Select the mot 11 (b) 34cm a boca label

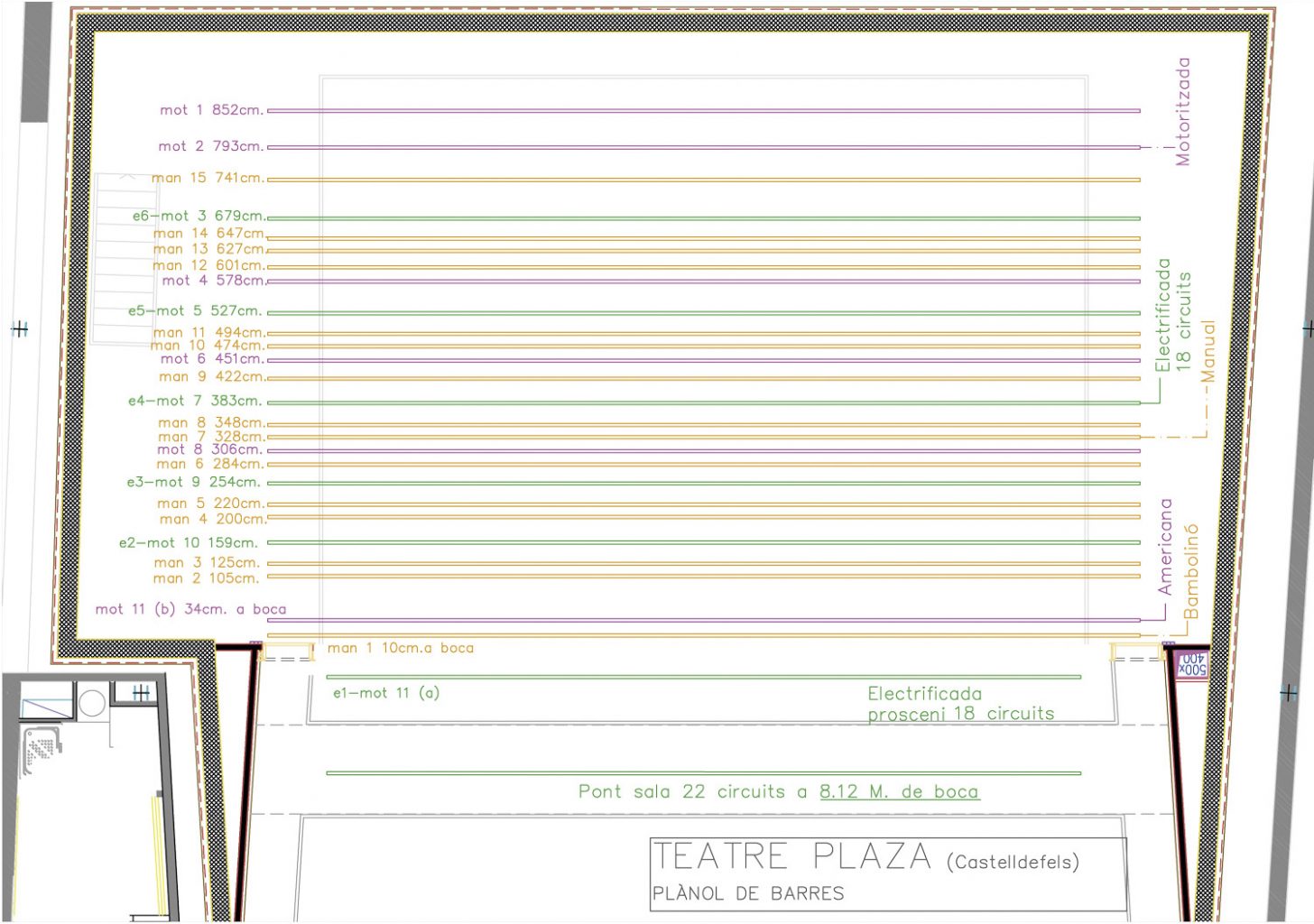click(x=191, y=609)
